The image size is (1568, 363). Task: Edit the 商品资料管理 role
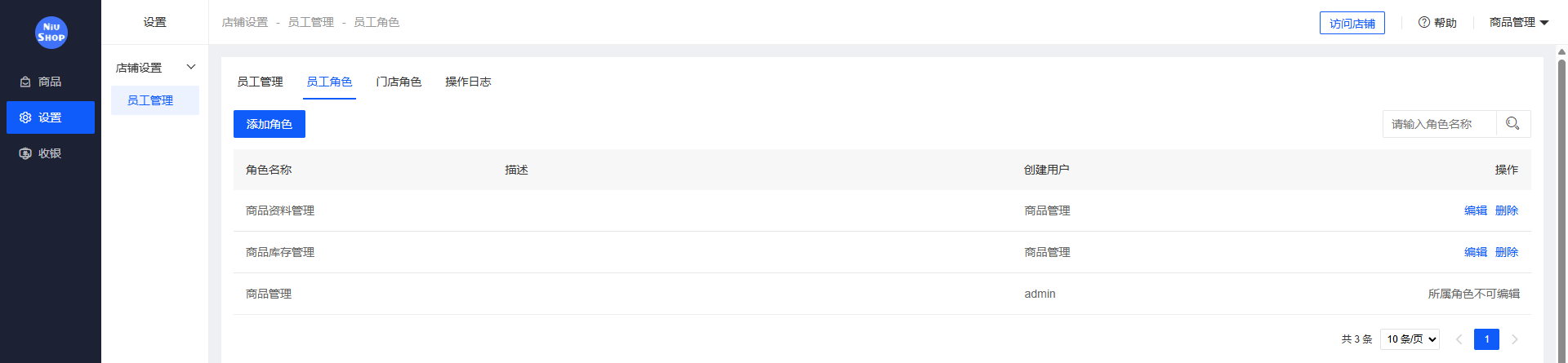pos(1475,210)
